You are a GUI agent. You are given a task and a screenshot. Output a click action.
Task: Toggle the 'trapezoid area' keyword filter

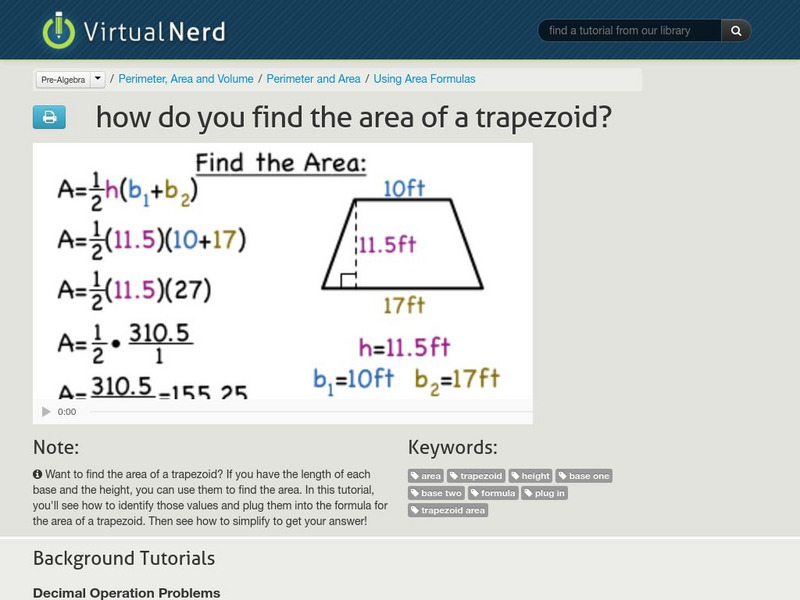(450, 510)
